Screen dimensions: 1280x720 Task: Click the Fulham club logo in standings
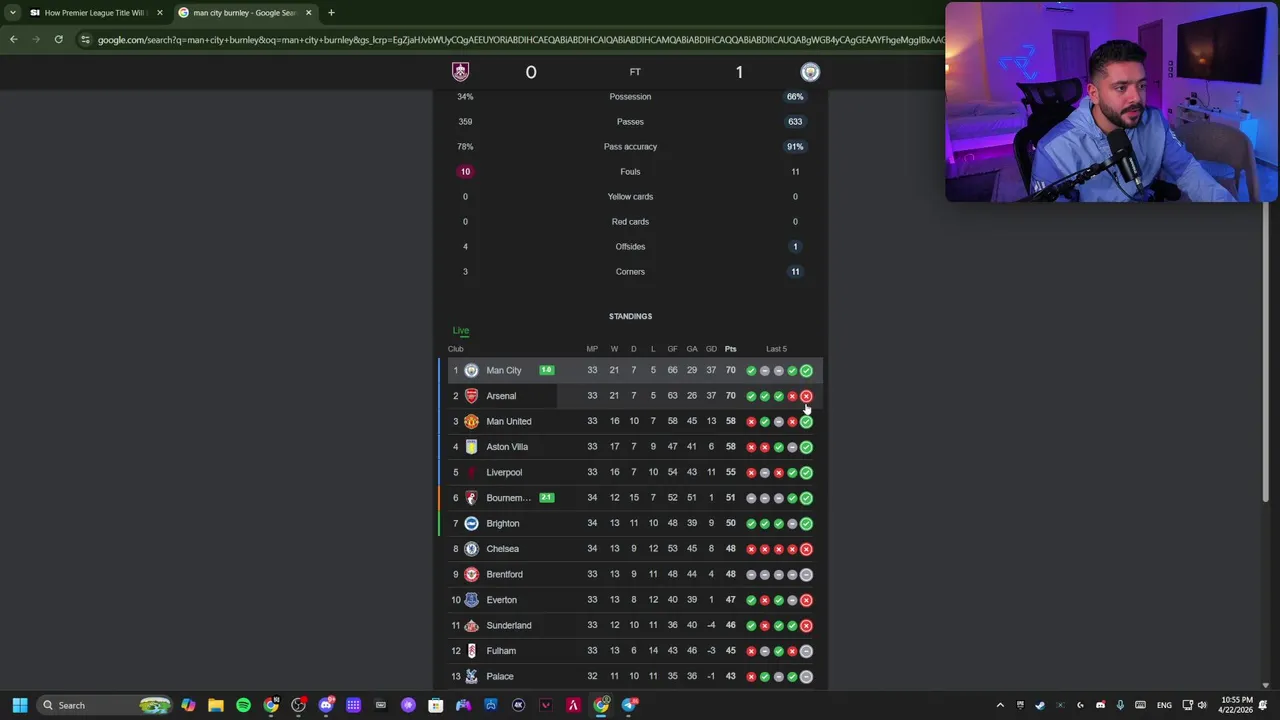click(471, 651)
